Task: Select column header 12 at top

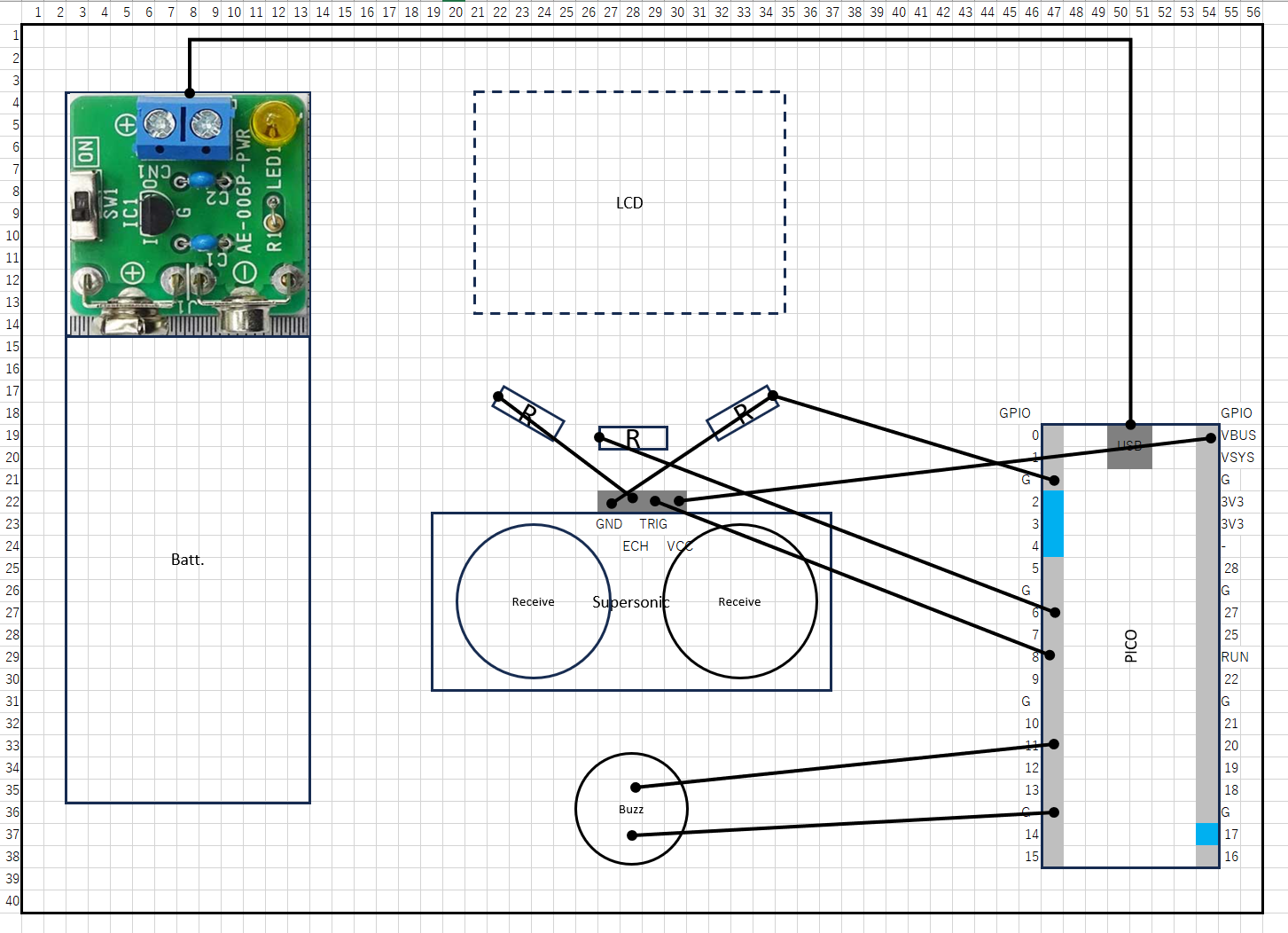Action: (278, 12)
